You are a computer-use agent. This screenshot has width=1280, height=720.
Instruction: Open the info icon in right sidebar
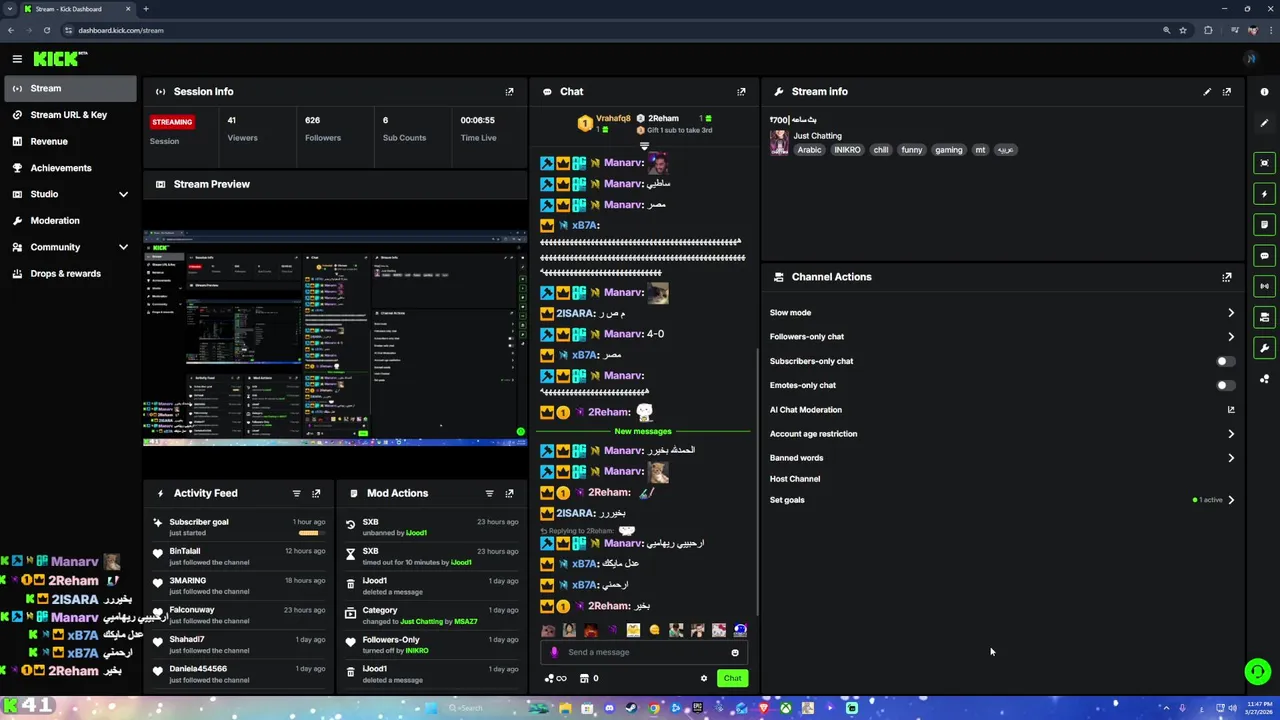(x=1265, y=92)
